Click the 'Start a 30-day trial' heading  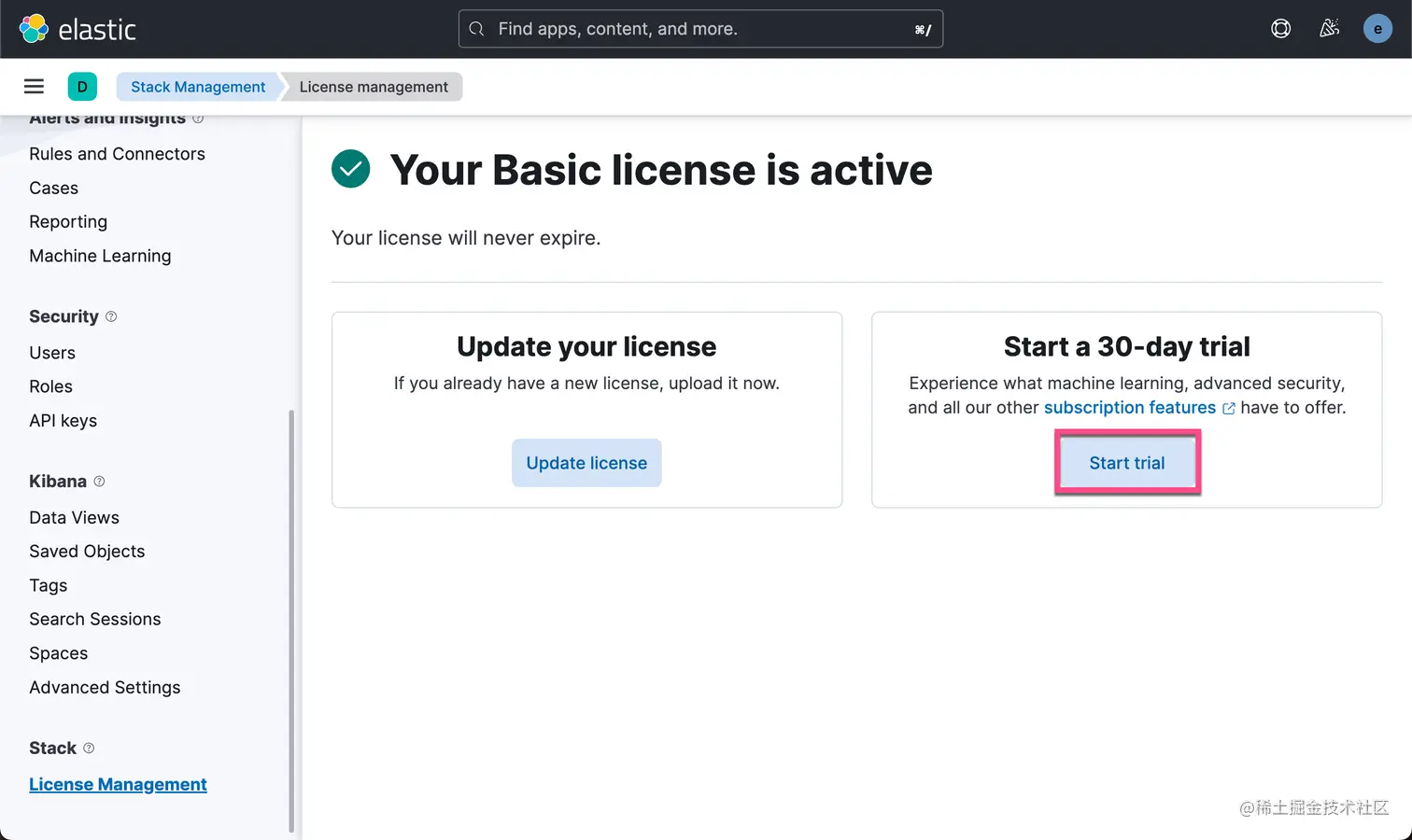pyautogui.click(x=1127, y=347)
